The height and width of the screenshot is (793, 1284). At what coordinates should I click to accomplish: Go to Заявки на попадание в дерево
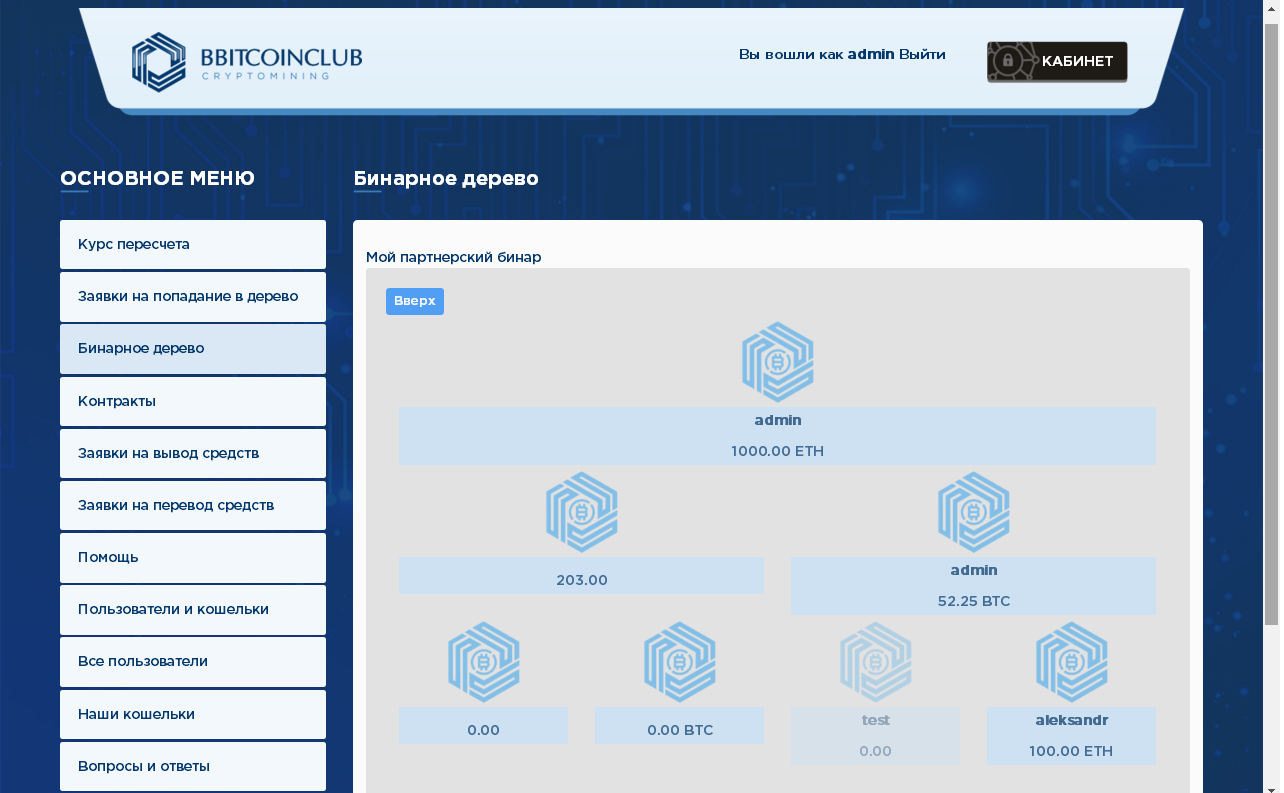[193, 297]
